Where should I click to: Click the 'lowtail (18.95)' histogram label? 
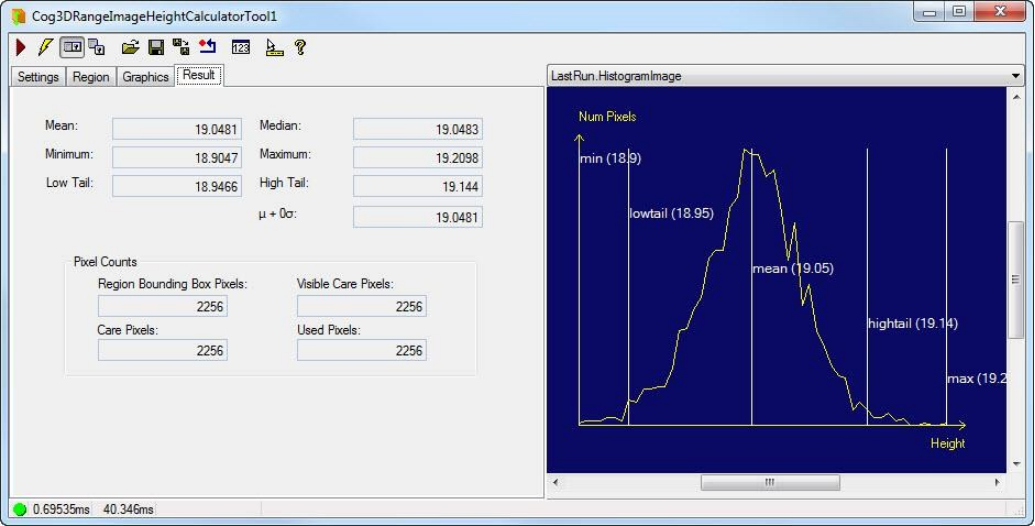(671, 213)
